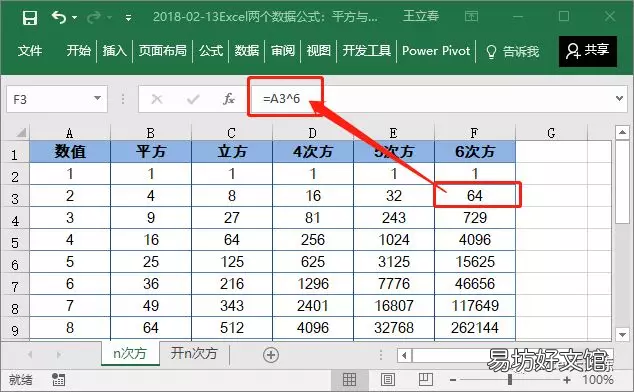
Task: Click the Select All corner triangle
Action: 21,132
